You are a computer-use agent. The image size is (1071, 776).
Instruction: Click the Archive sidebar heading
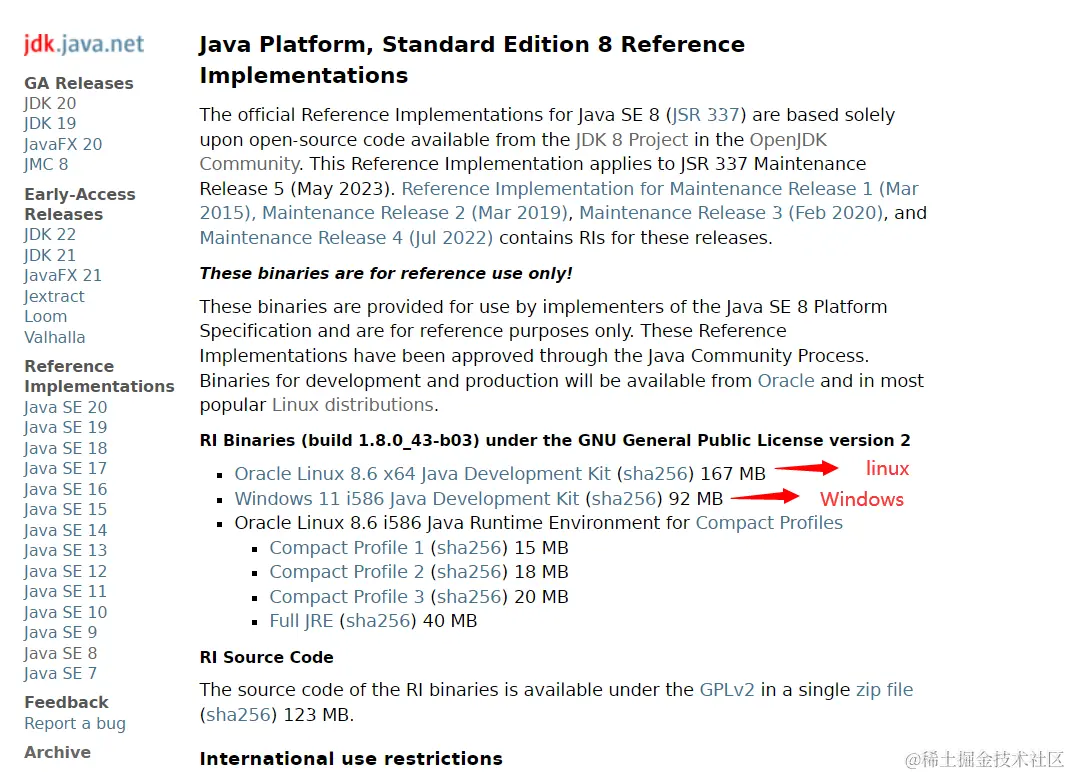(x=57, y=752)
